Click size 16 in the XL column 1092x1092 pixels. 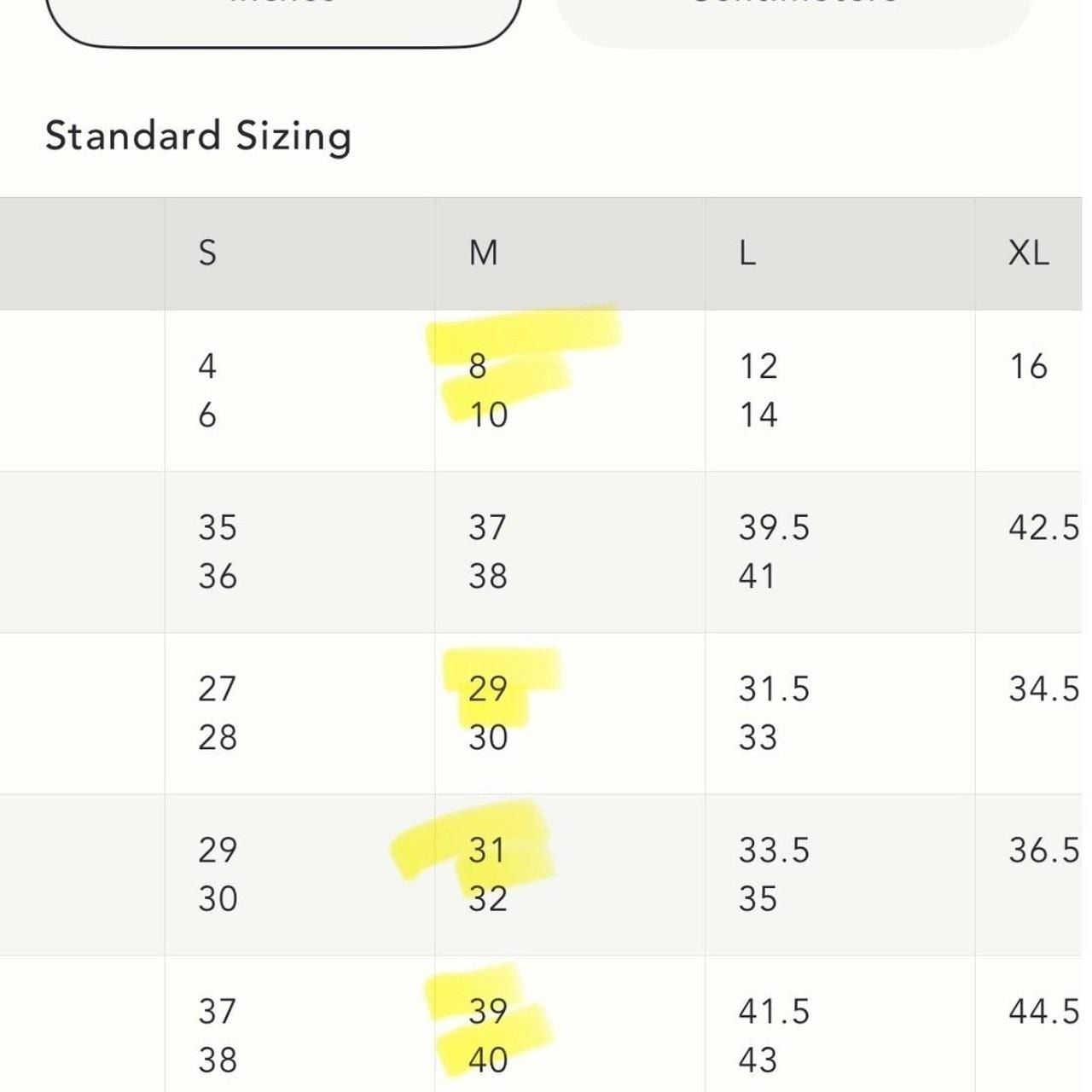tap(1028, 366)
